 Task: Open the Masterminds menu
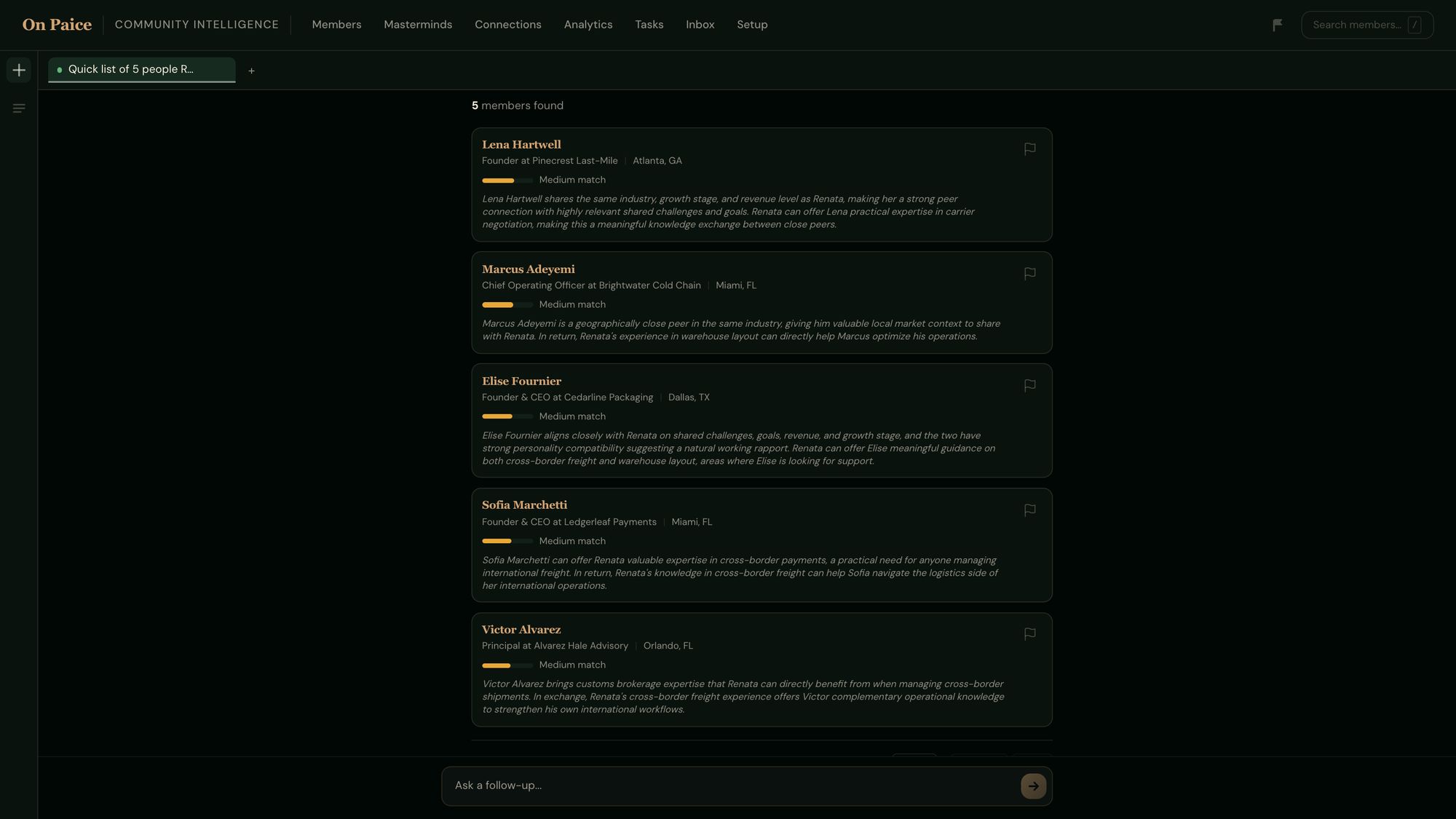click(418, 25)
